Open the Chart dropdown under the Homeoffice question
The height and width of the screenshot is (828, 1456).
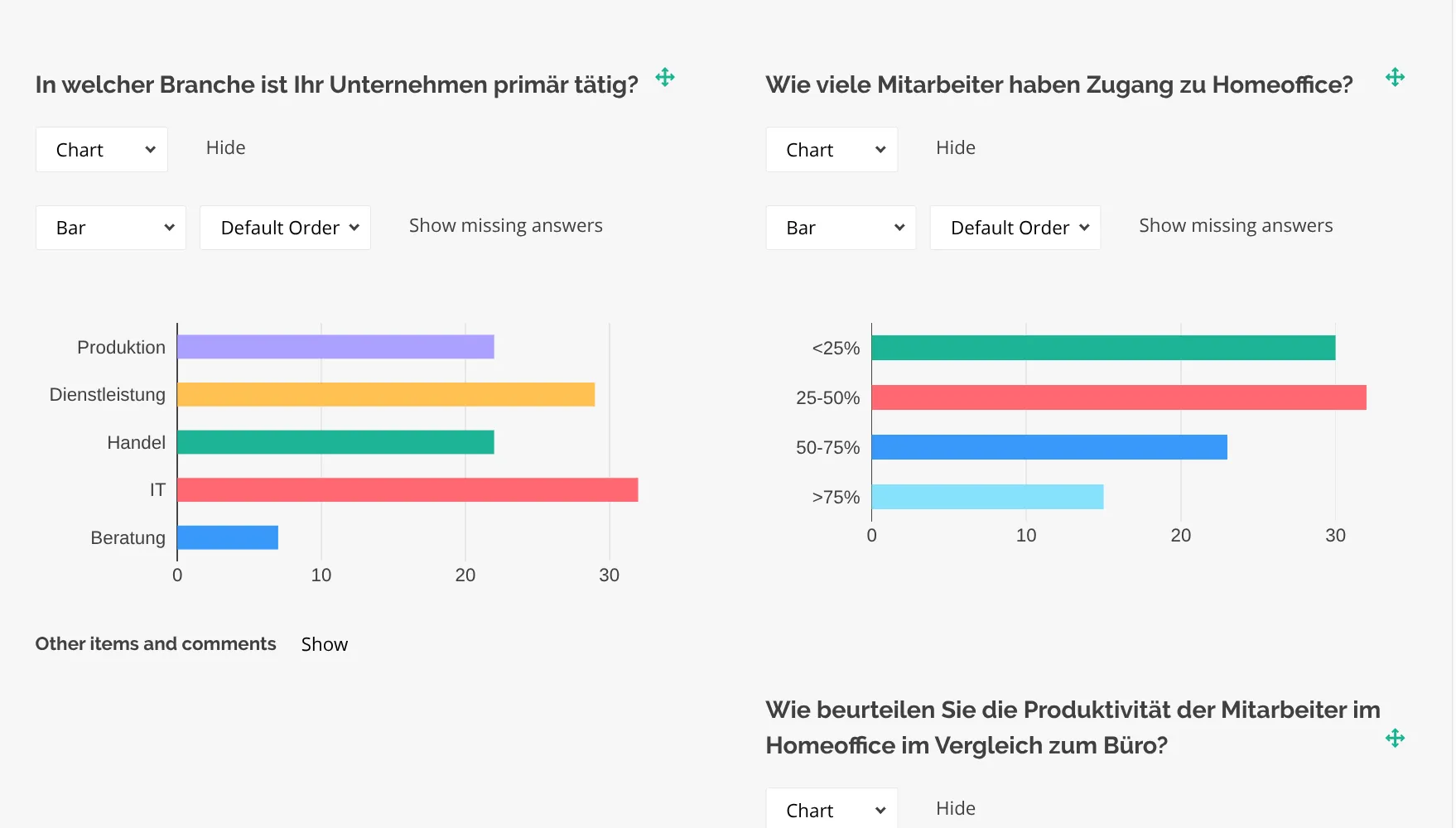(832, 150)
